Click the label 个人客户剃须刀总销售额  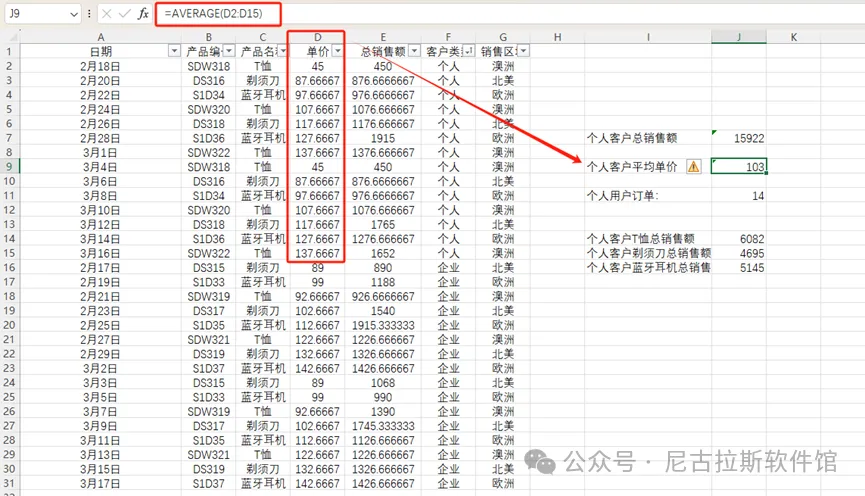tap(649, 253)
